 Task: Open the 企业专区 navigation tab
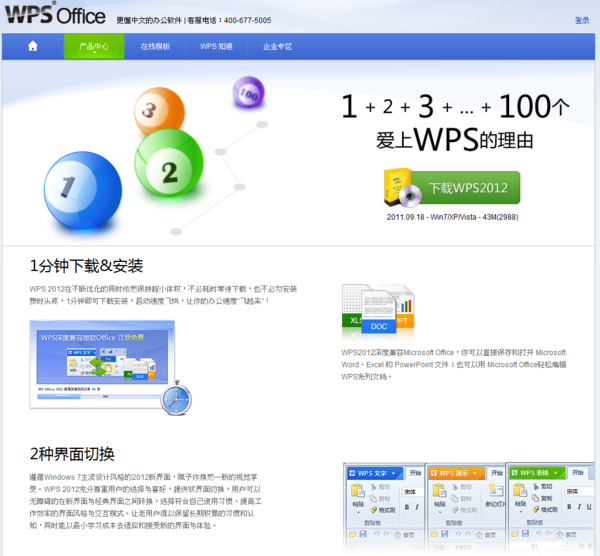coord(277,47)
